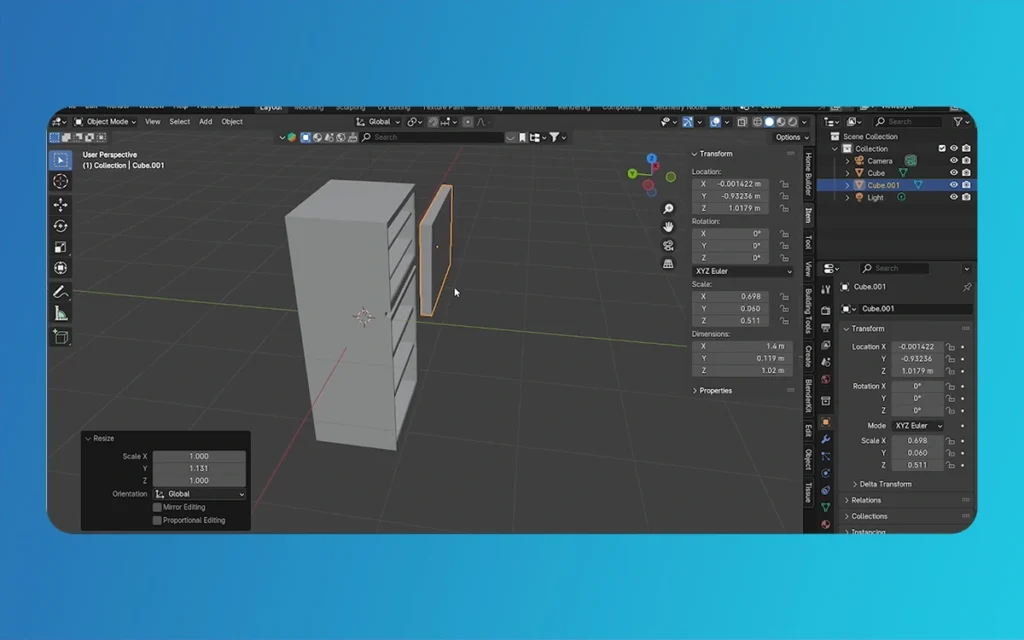Open the Object Mode dropdown
1024x640 pixels.
109,122
